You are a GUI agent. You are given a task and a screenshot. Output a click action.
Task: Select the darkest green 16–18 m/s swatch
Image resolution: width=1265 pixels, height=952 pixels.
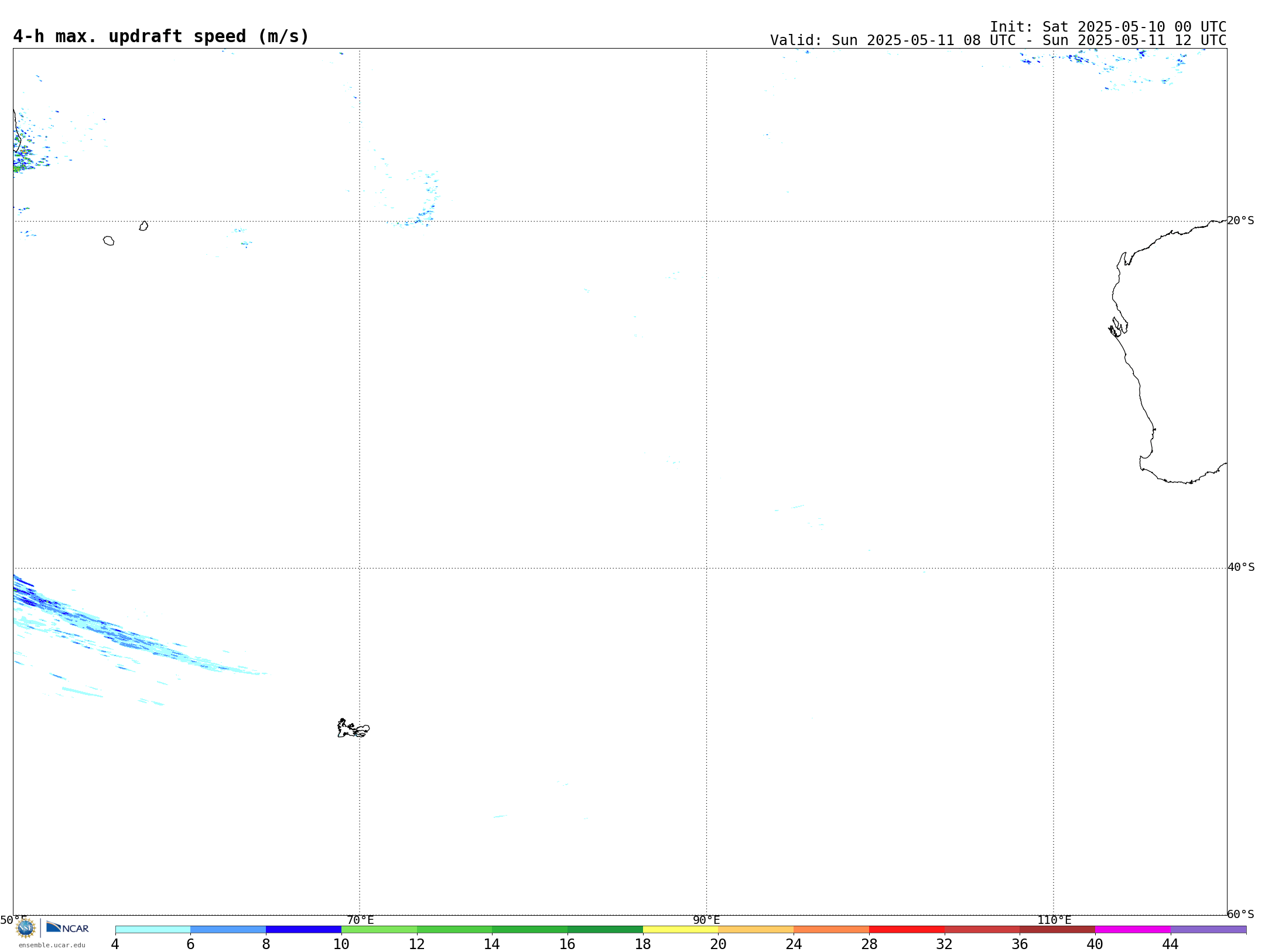(605, 929)
